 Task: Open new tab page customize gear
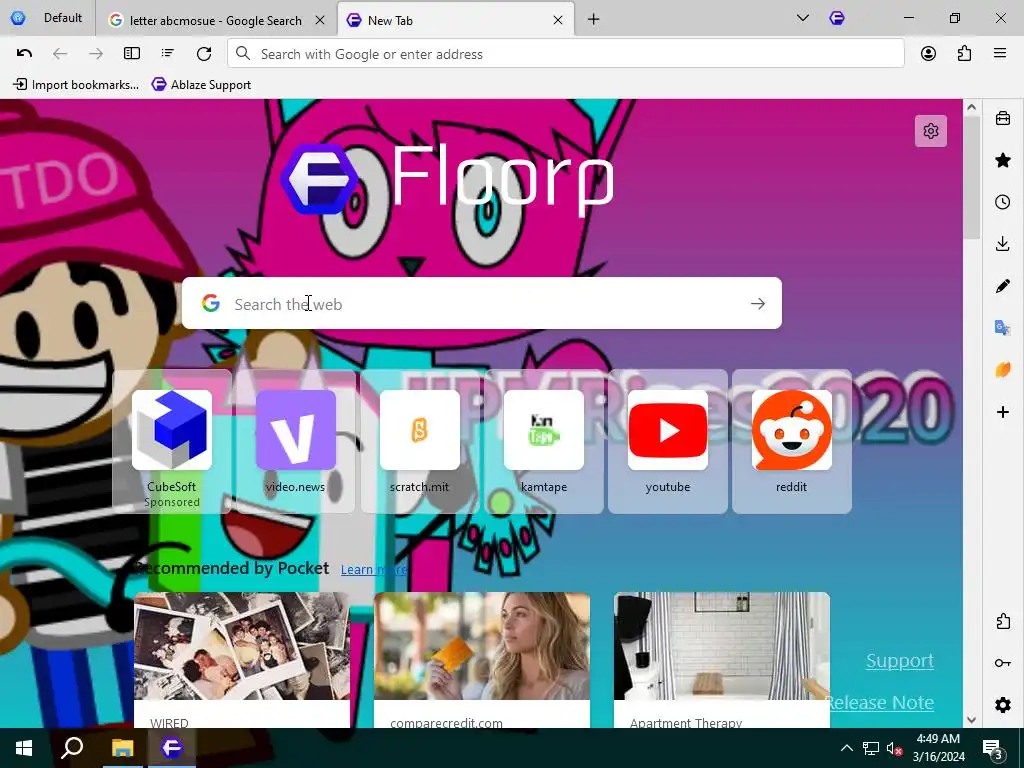931,131
